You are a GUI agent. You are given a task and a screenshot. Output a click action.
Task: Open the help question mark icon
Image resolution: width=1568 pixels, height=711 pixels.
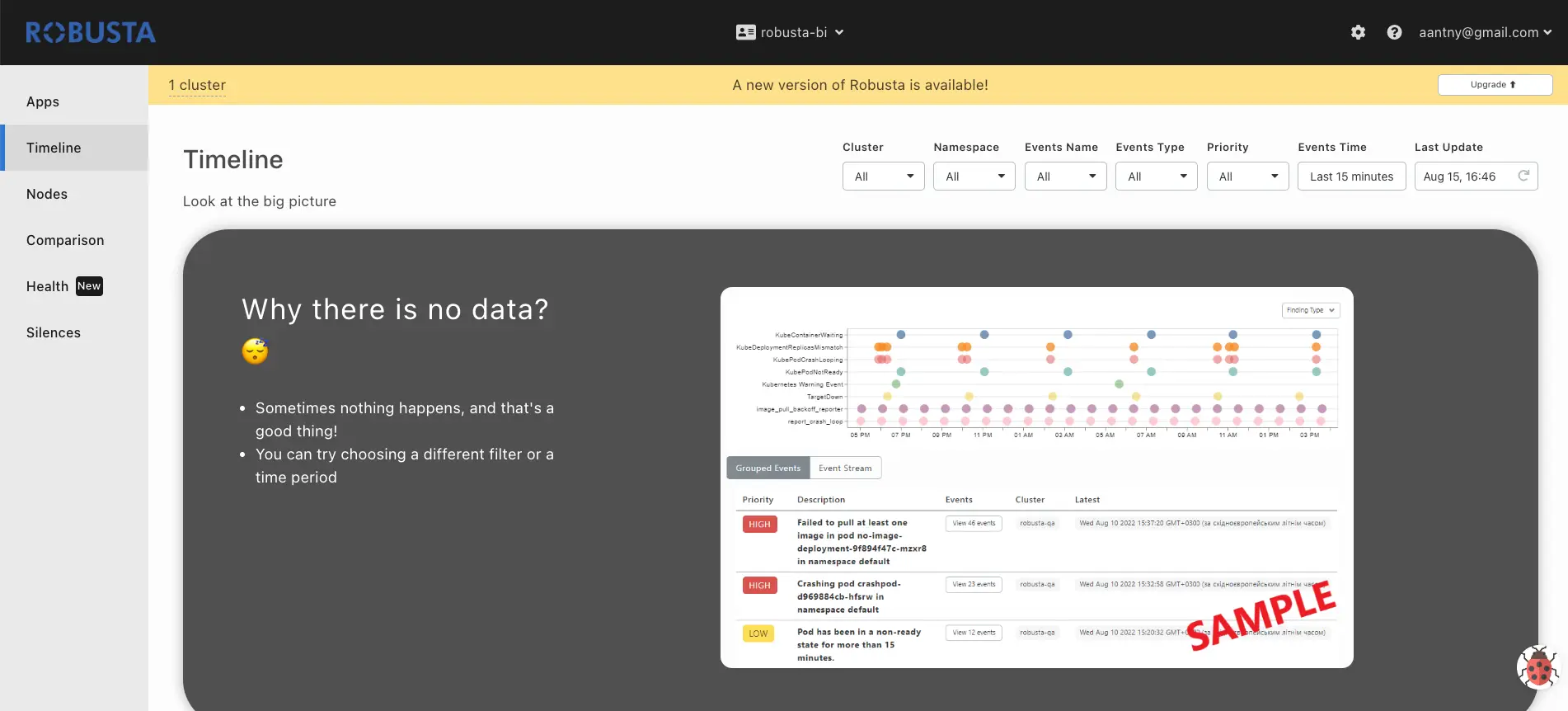[1394, 32]
